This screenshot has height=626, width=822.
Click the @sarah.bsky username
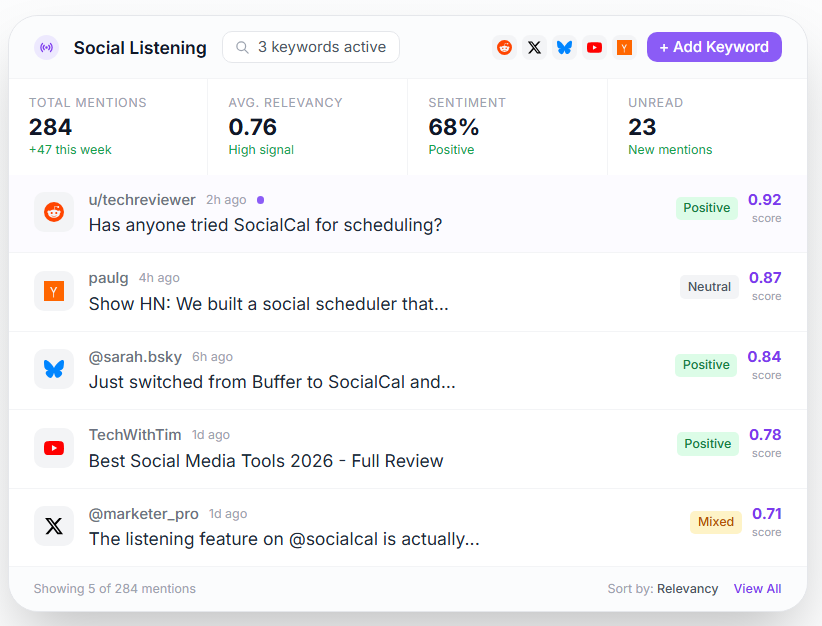click(x=135, y=357)
